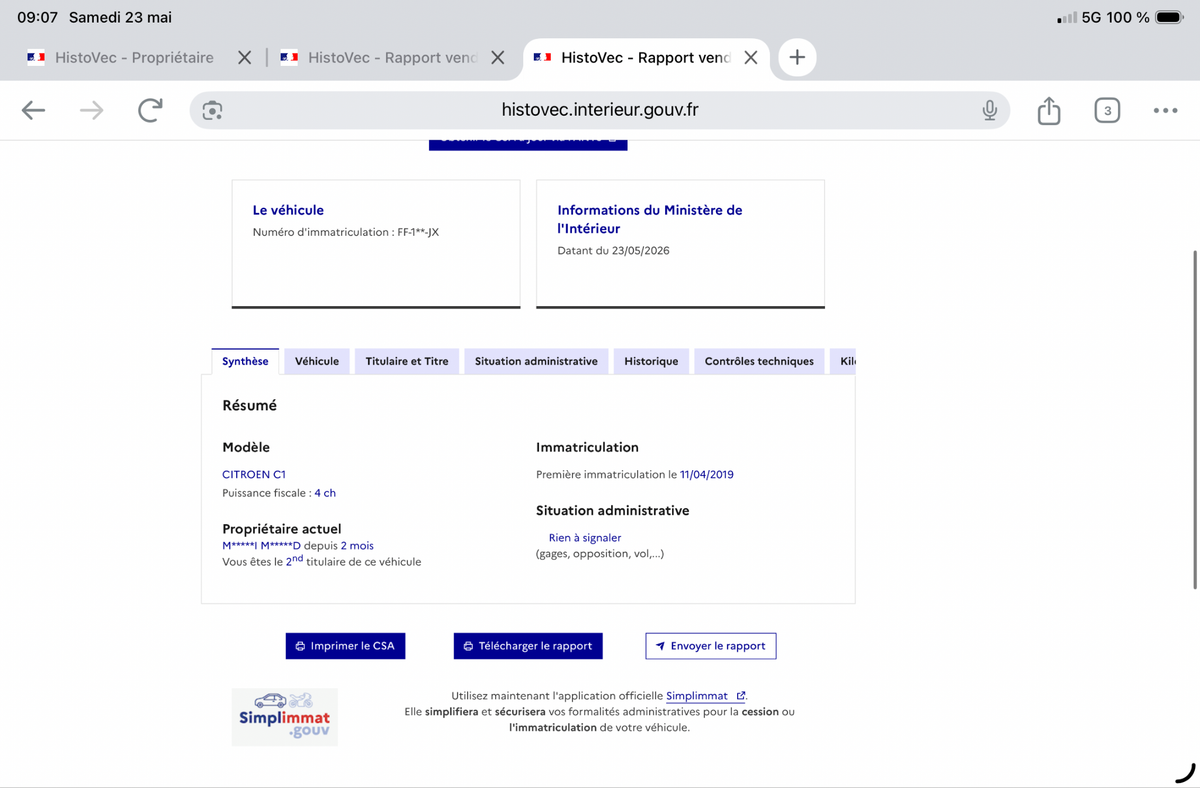Switch to the middle HistoVec - Rapport tab
This screenshot has width=1200, height=788.
[x=393, y=57]
